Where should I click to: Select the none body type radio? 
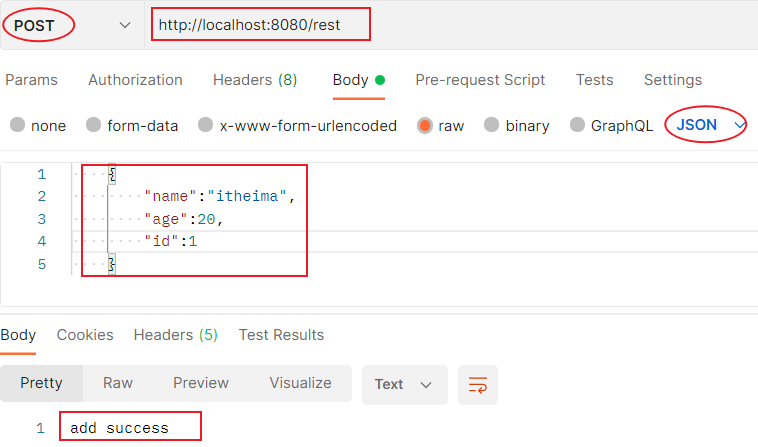[18, 125]
